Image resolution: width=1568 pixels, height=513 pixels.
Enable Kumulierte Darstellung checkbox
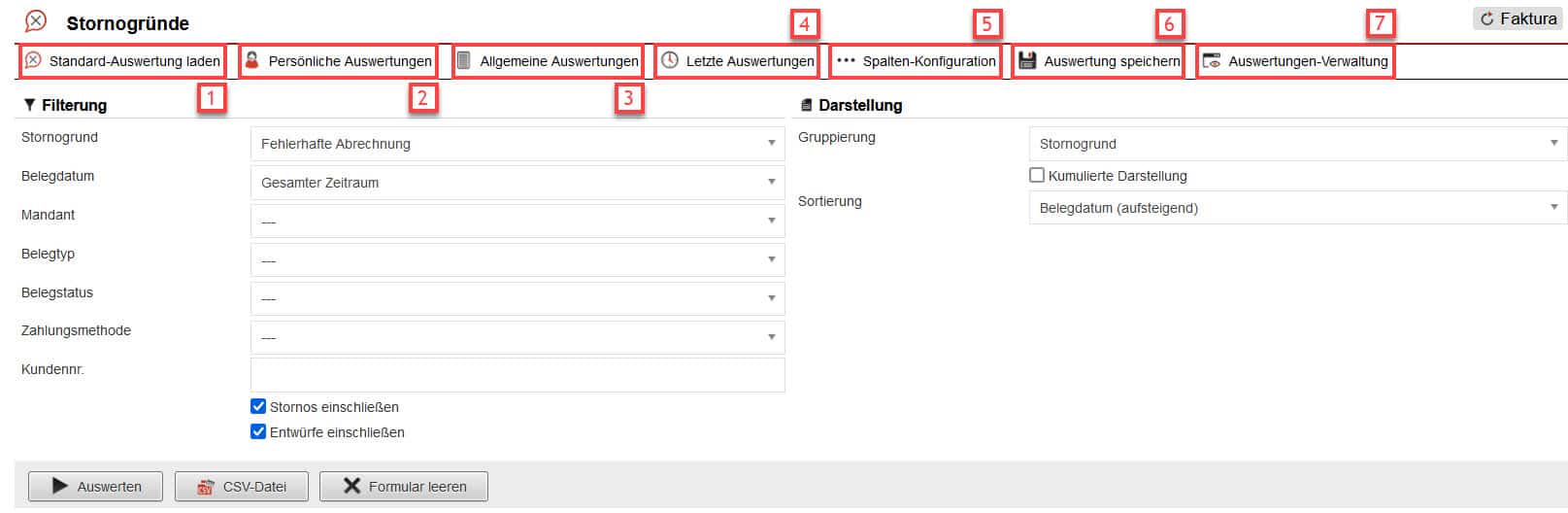click(1037, 175)
